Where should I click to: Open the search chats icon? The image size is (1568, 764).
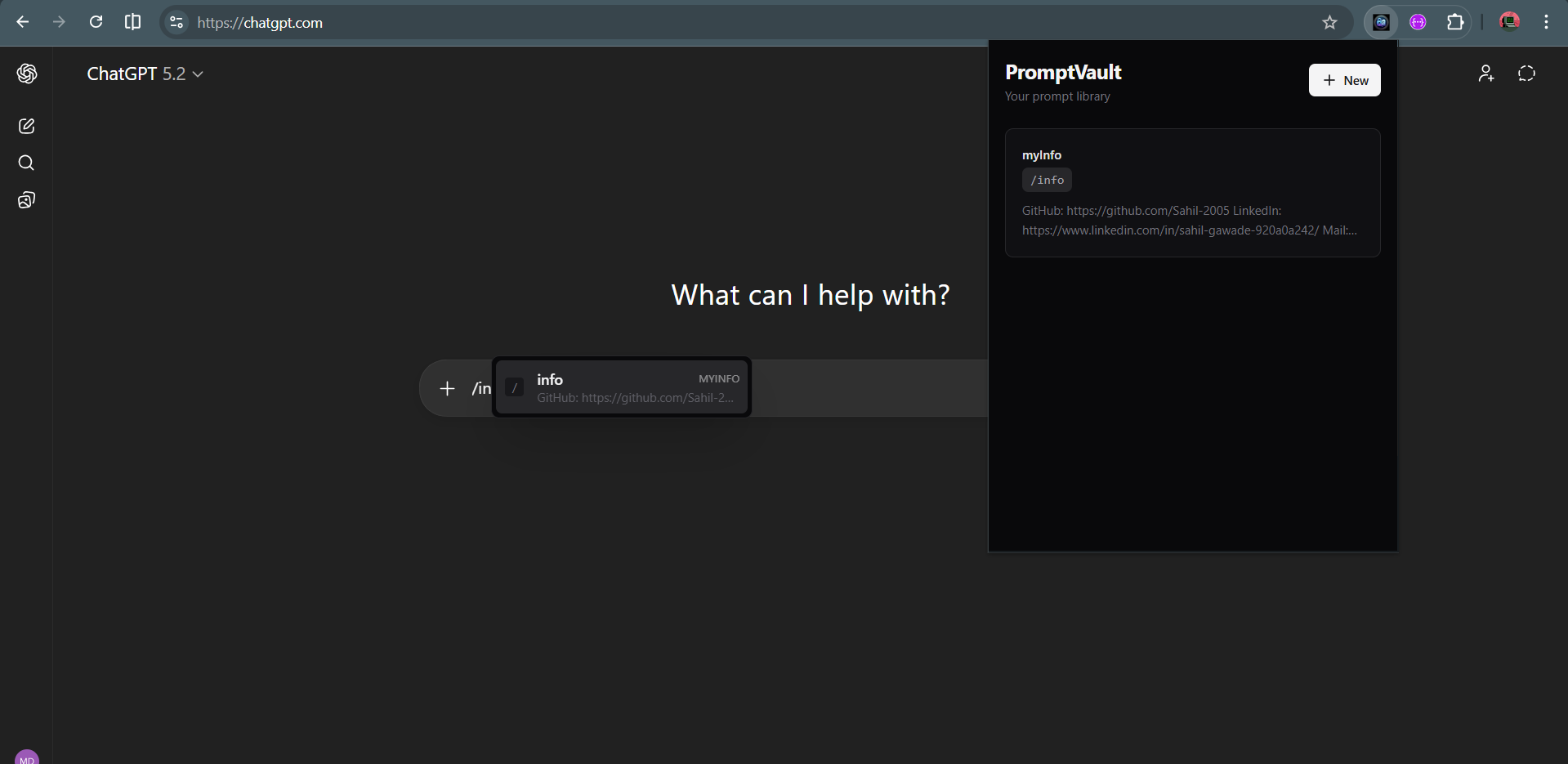[x=26, y=163]
